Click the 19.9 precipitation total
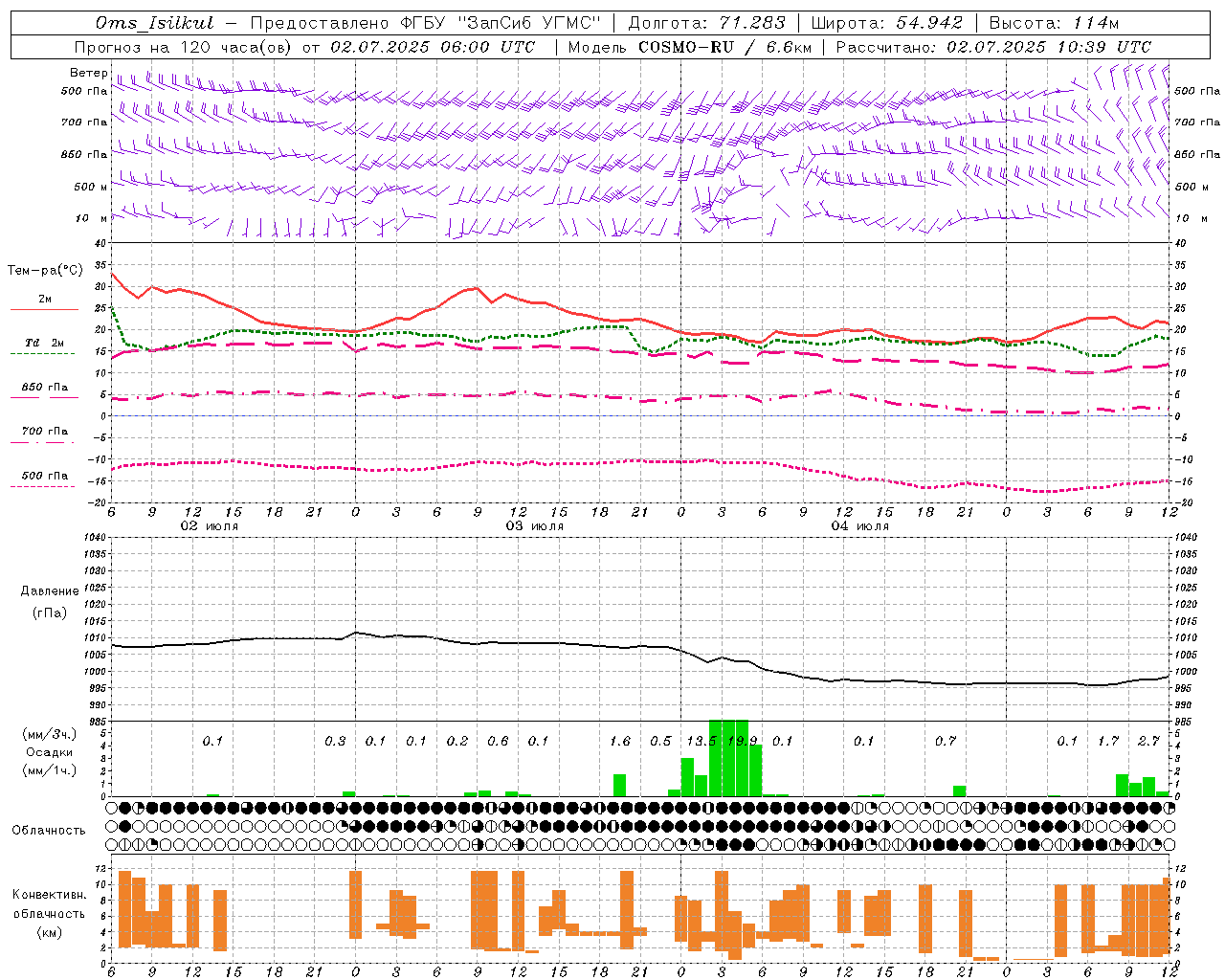Image resolution: width=1225 pixels, height=980 pixels. pyautogui.click(x=743, y=741)
